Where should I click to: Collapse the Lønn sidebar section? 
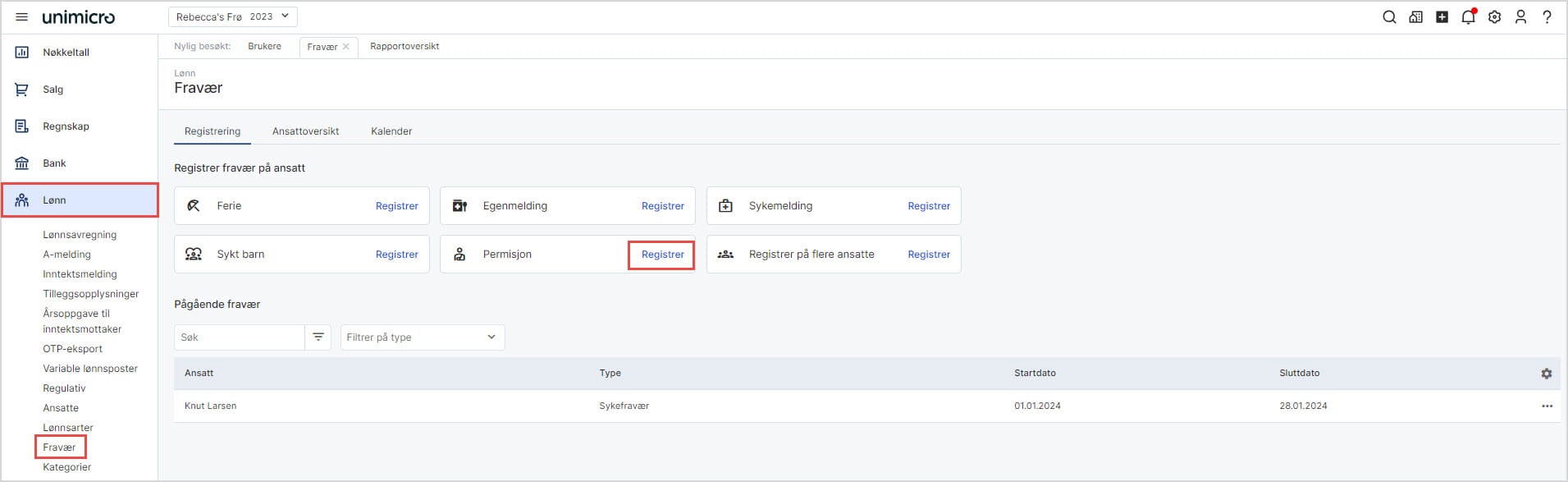(80, 200)
